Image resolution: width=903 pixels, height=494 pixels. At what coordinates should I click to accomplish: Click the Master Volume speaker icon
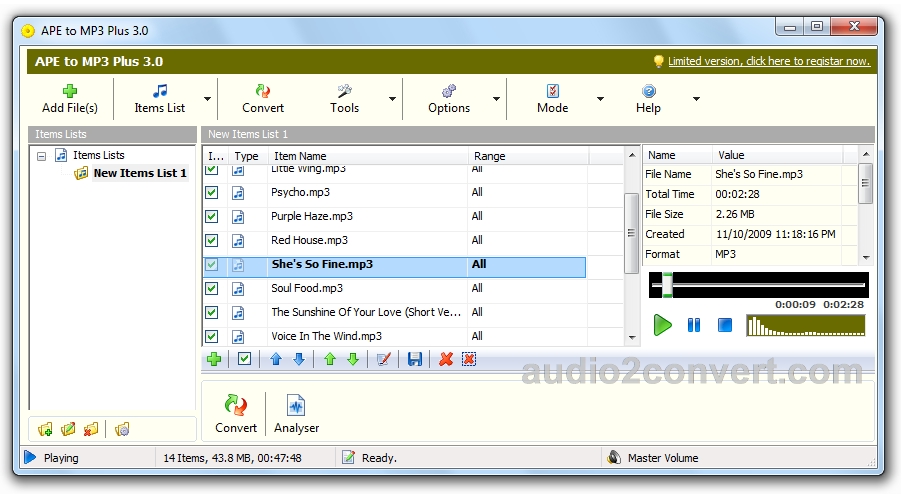pos(614,458)
